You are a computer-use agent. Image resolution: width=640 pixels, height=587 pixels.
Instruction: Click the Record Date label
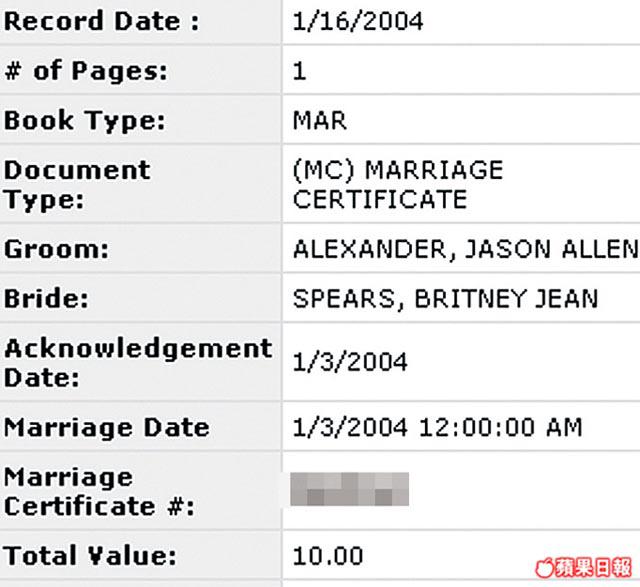pyautogui.click(x=101, y=21)
